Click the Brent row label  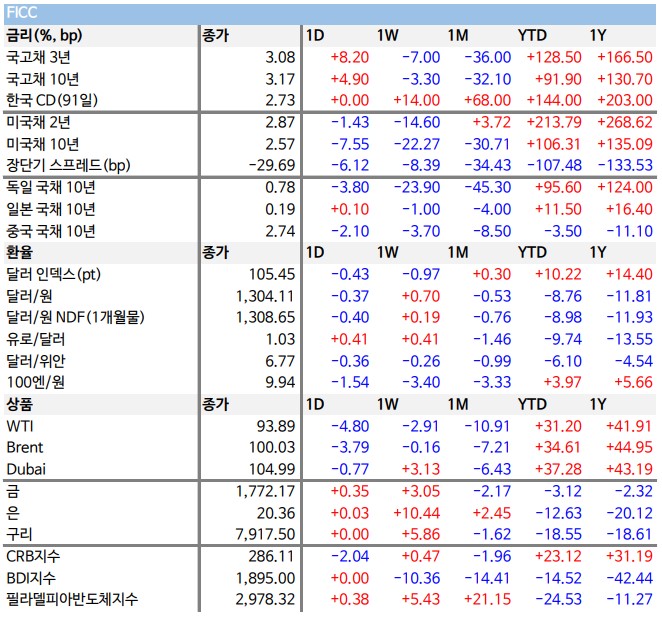point(25,447)
